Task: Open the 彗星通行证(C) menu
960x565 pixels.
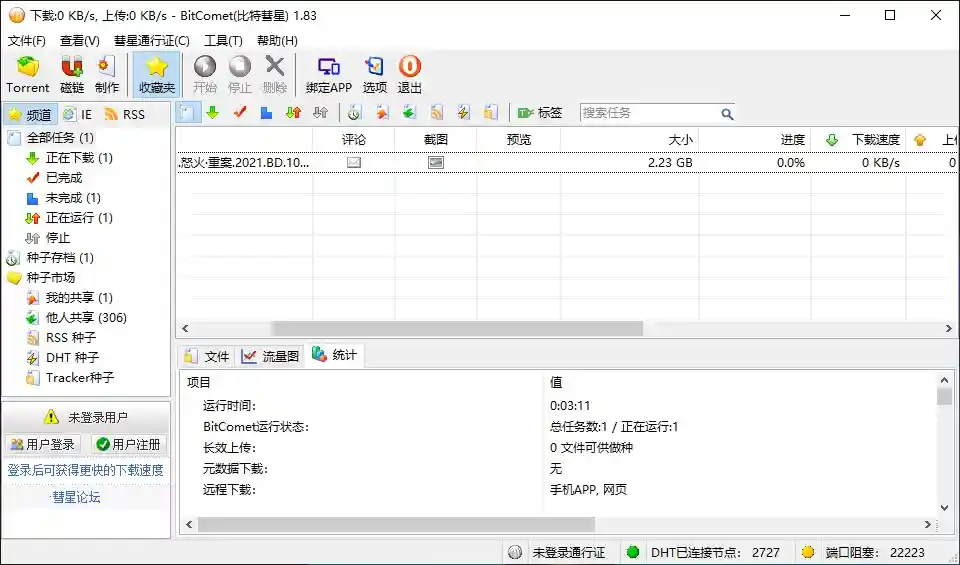Action: 152,40
